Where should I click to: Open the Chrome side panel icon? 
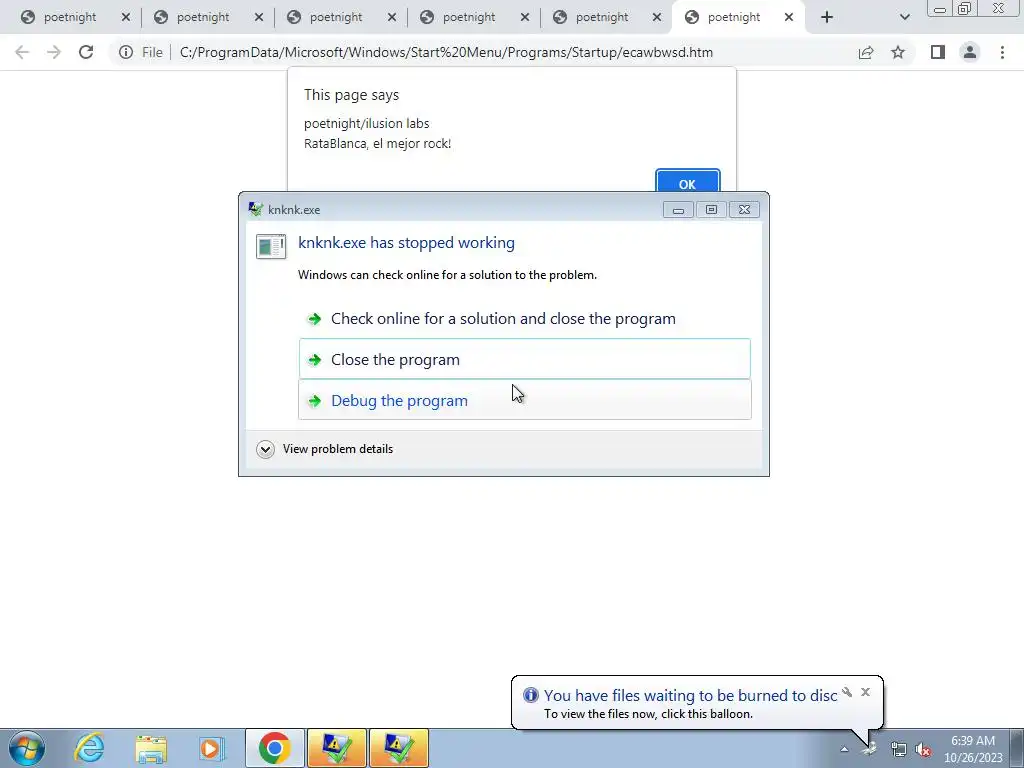[x=938, y=52]
